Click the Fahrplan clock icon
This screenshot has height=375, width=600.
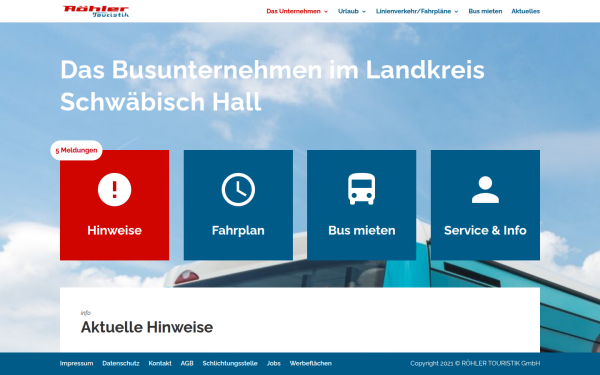point(238,189)
